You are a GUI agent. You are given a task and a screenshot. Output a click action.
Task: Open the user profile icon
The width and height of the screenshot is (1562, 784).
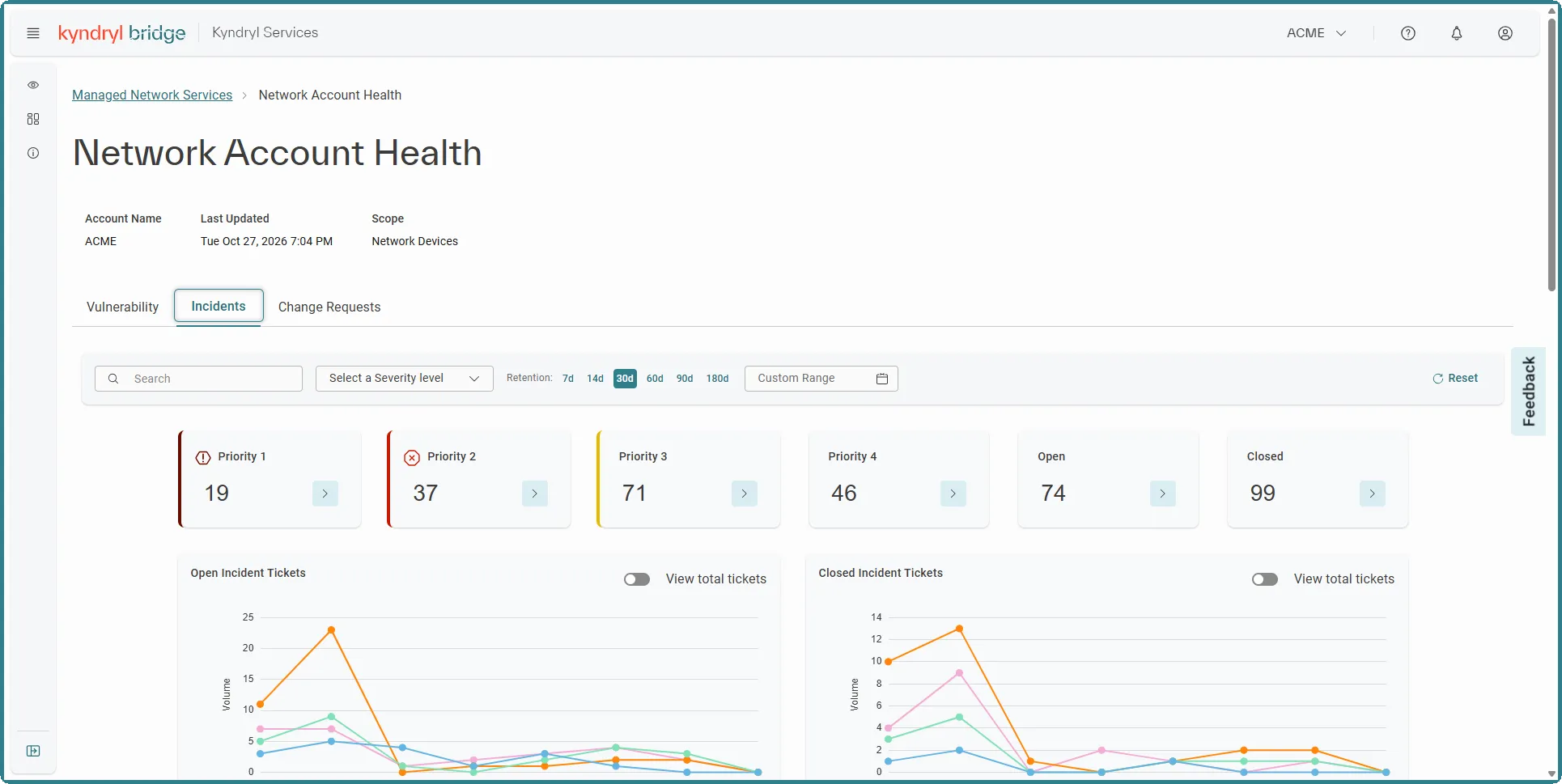1505,33
